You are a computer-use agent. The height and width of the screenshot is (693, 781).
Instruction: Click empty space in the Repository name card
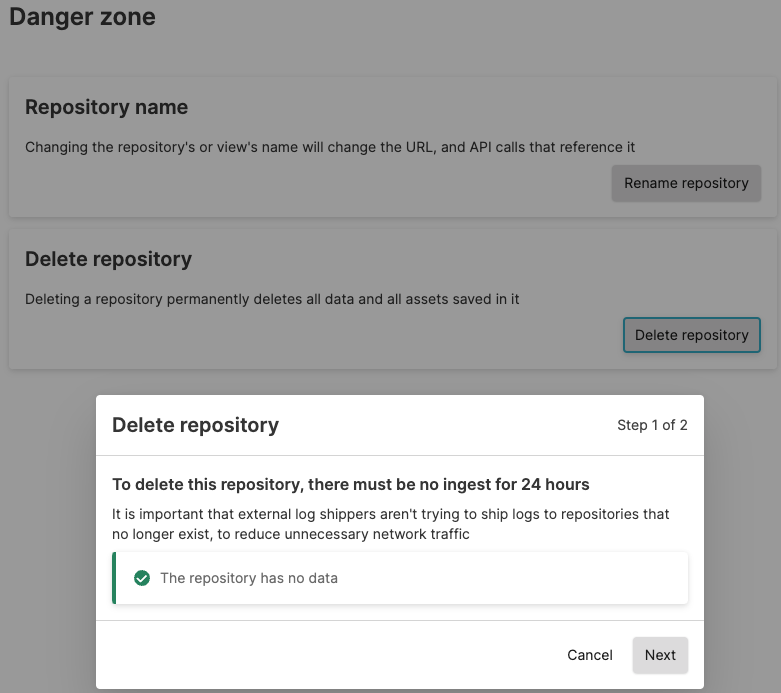click(x=300, y=185)
